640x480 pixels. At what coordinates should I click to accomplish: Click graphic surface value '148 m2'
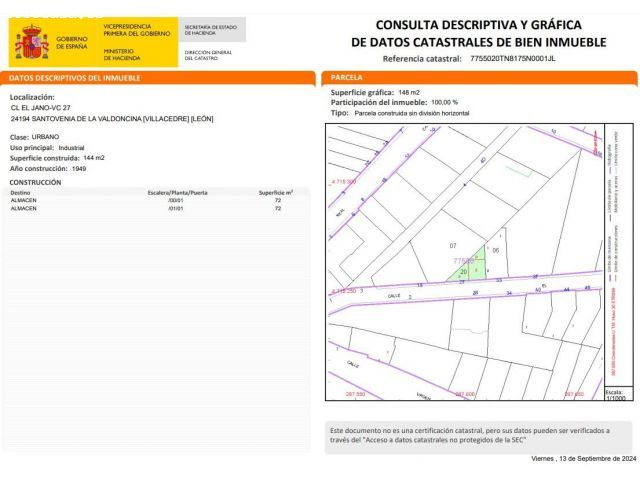[409, 93]
